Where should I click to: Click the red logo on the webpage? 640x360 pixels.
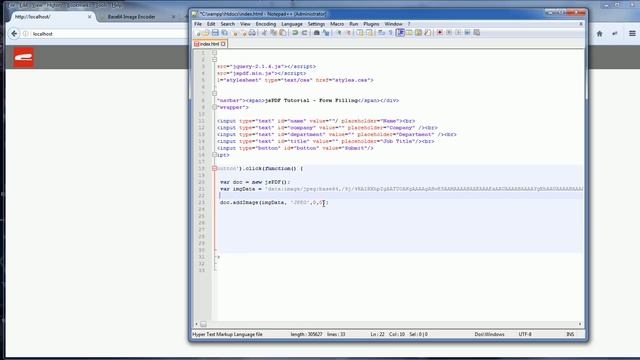(23, 57)
